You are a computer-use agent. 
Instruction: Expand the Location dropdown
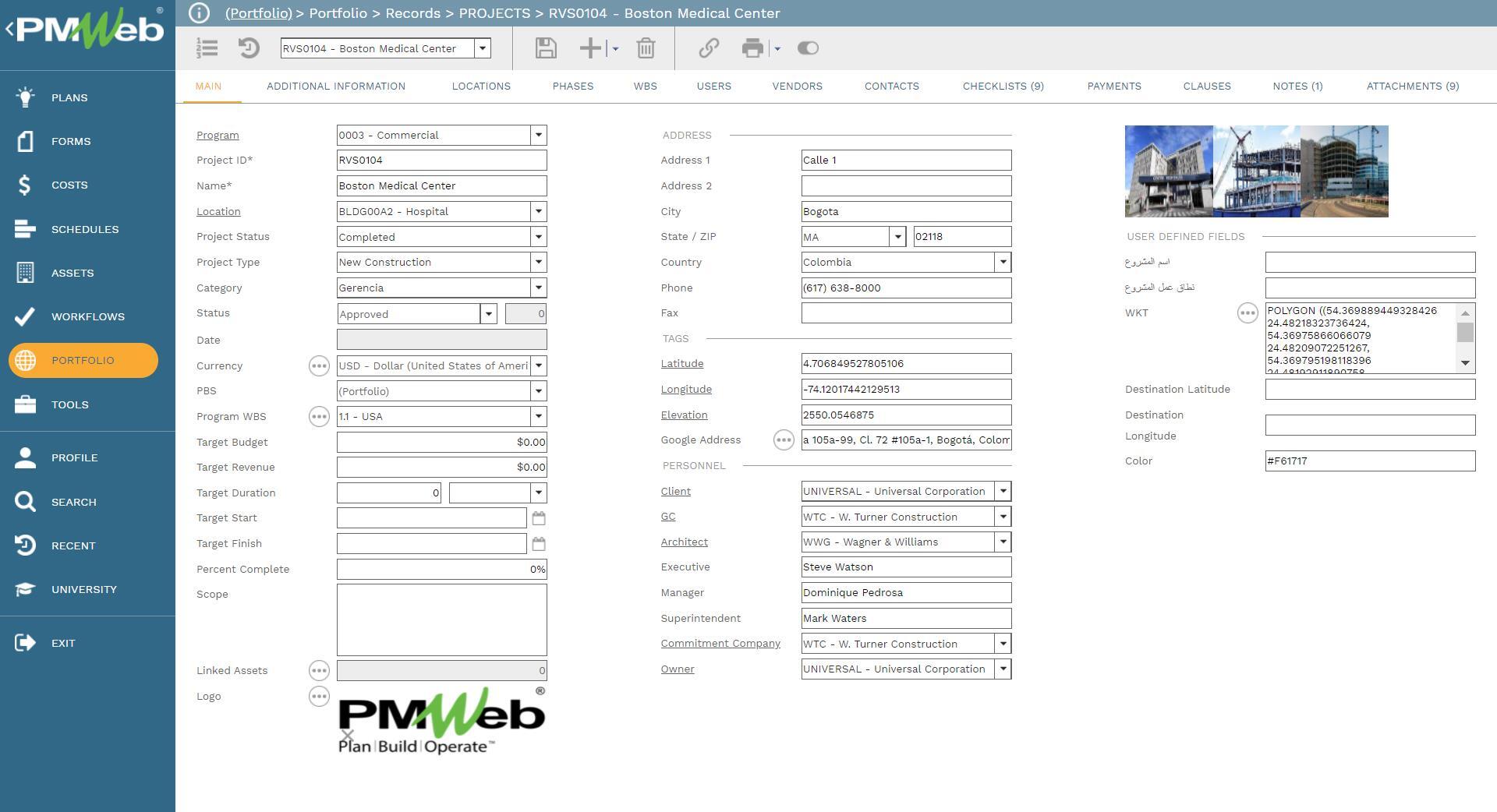(538, 211)
